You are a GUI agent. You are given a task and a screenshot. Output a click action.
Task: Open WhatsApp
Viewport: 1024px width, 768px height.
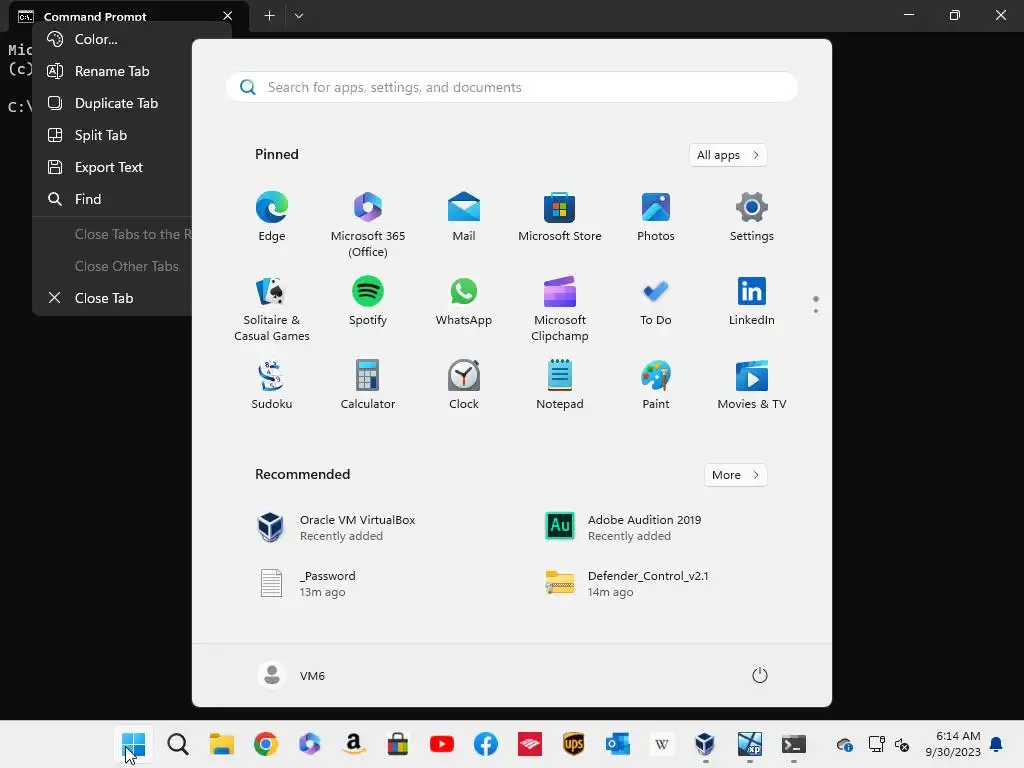tap(464, 301)
